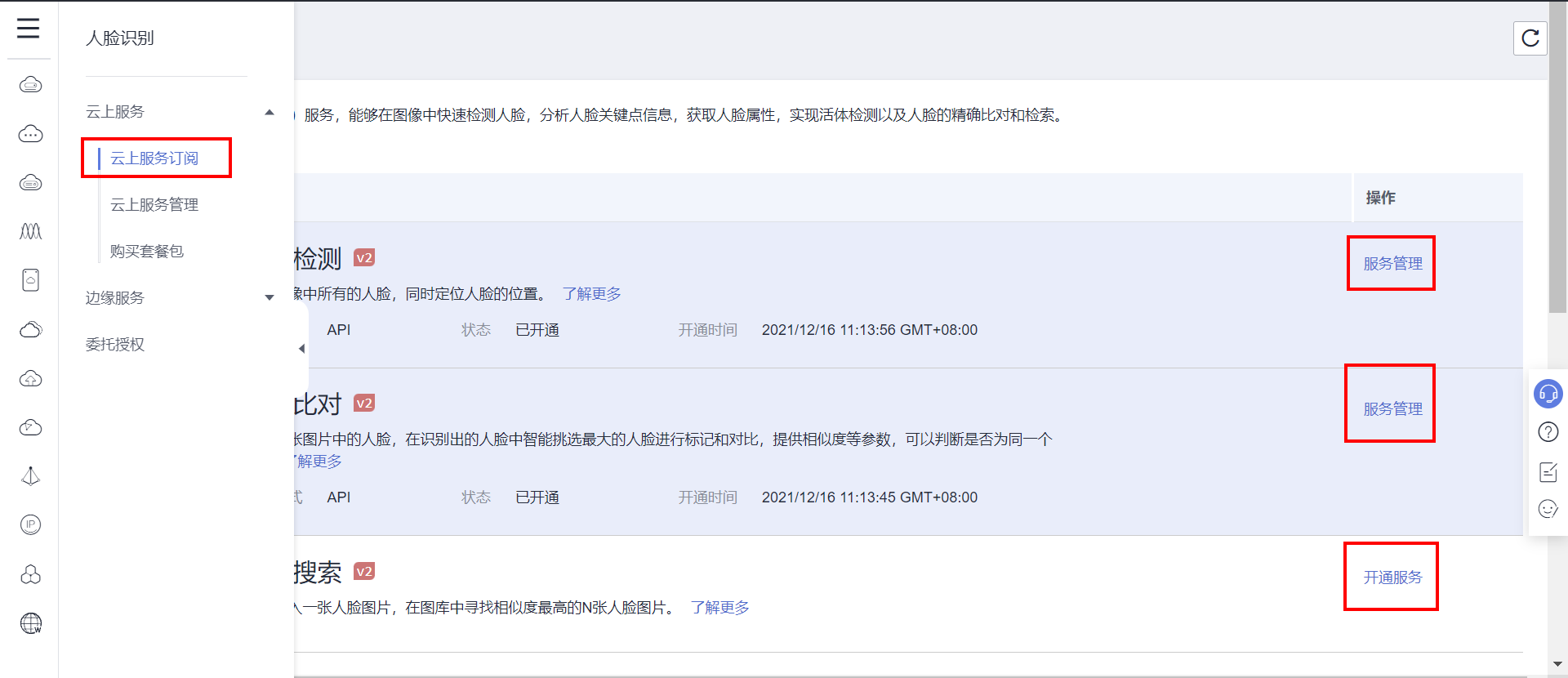Click the stacked clouds sidebar icon
The image size is (1568, 678).
pyautogui.click(x=30, y=329)
